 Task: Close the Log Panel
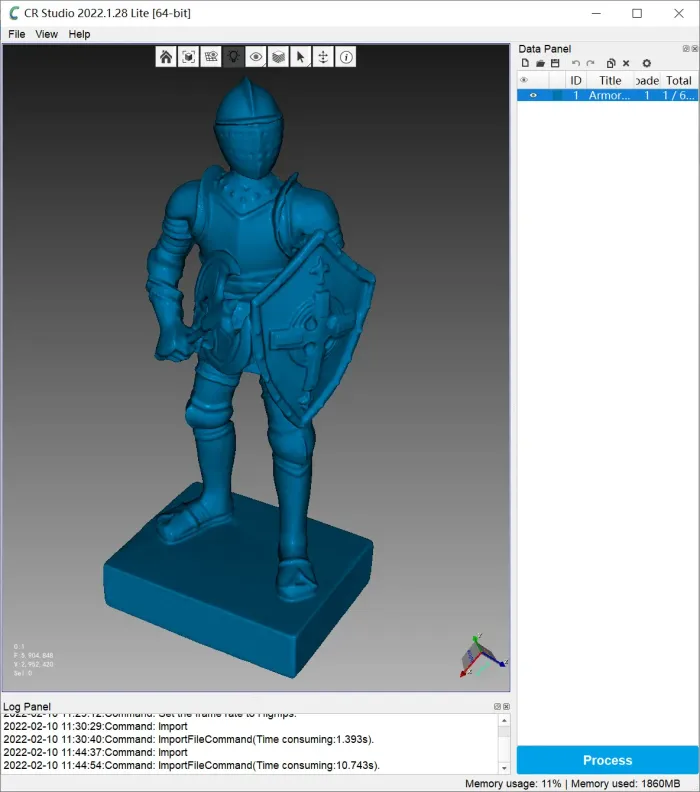tap(506, 706)
